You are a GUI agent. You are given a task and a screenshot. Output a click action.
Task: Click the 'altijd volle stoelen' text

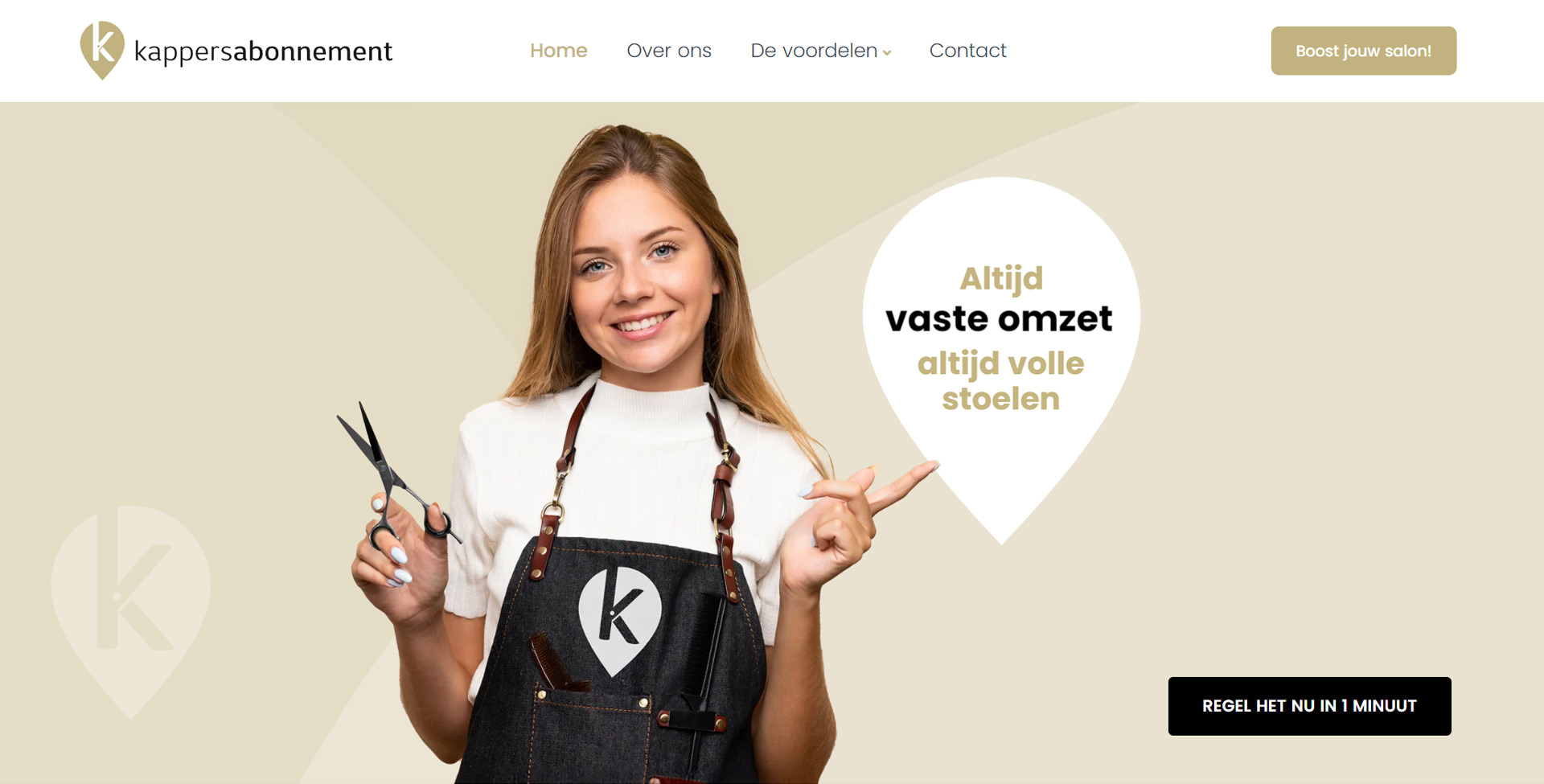[1001, 381]
